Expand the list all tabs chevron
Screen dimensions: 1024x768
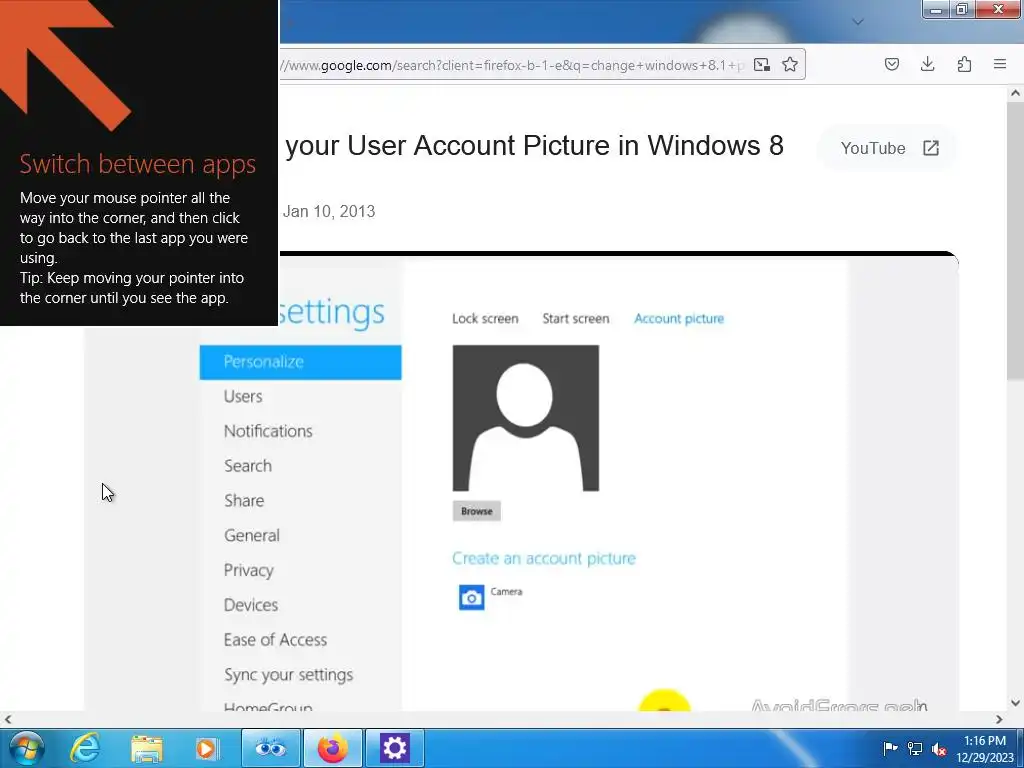858,22
